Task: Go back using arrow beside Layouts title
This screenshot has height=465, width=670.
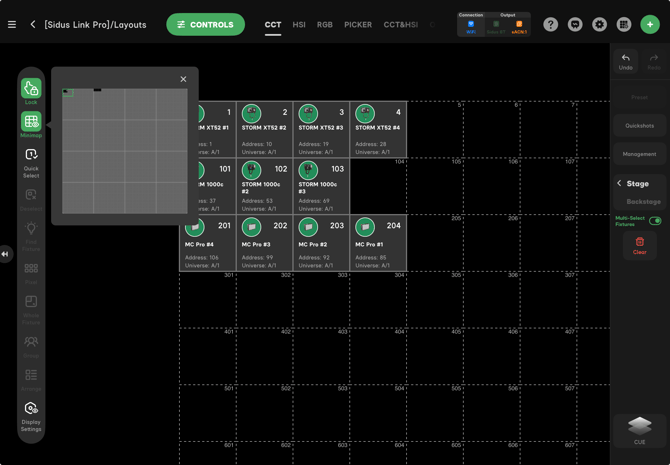Action: pos(33,24)
